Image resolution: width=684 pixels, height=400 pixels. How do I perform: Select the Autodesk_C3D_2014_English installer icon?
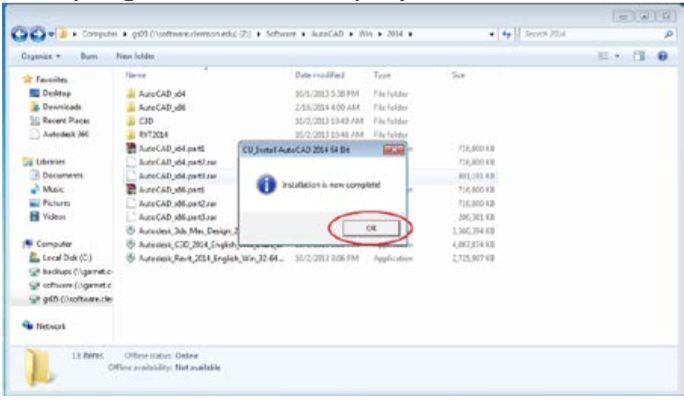tap(130, 244)
